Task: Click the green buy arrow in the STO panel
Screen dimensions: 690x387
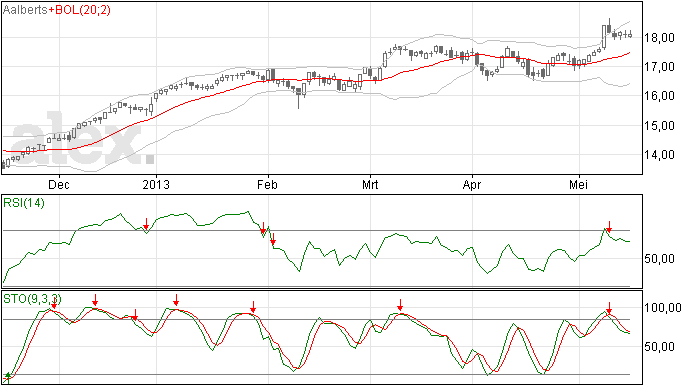Action: (x=7, y=377)
